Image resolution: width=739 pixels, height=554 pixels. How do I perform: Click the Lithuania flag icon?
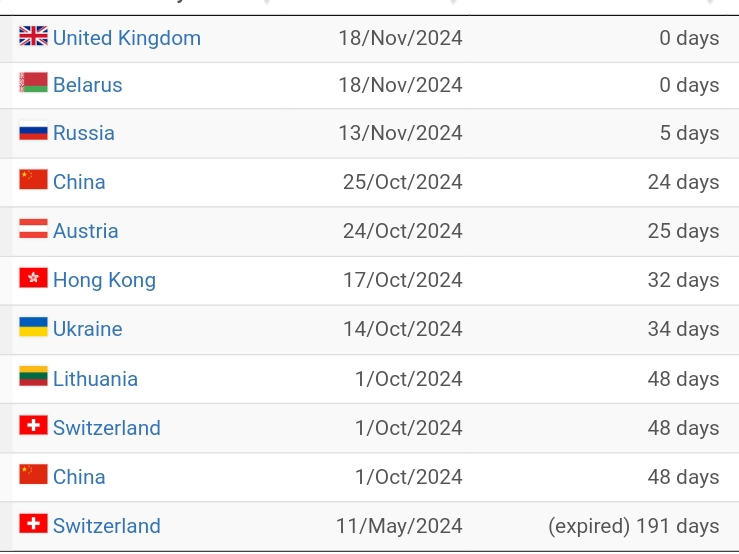click(33, 376)
